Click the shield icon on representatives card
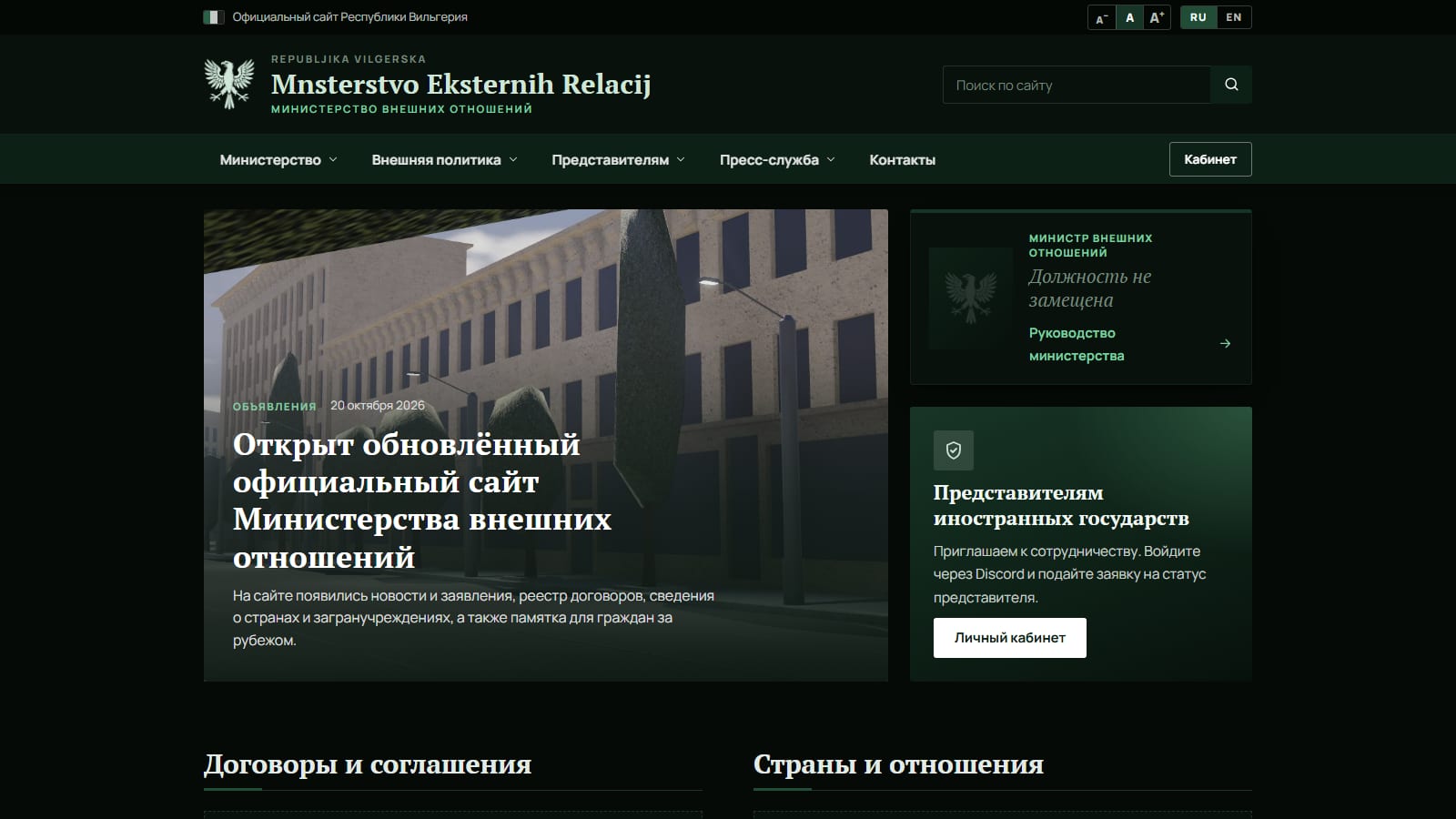This screenshot has width=1456, height=819. point(954,450)
